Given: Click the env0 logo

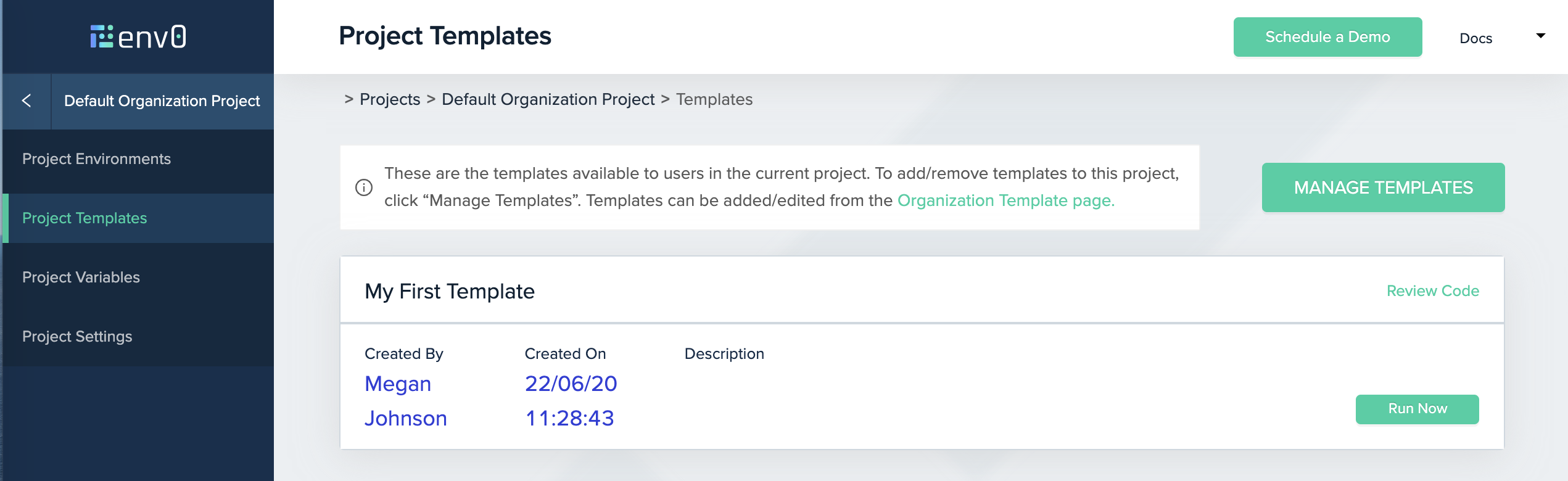Looking at the screenshot, I should click(x=138, y=37).
